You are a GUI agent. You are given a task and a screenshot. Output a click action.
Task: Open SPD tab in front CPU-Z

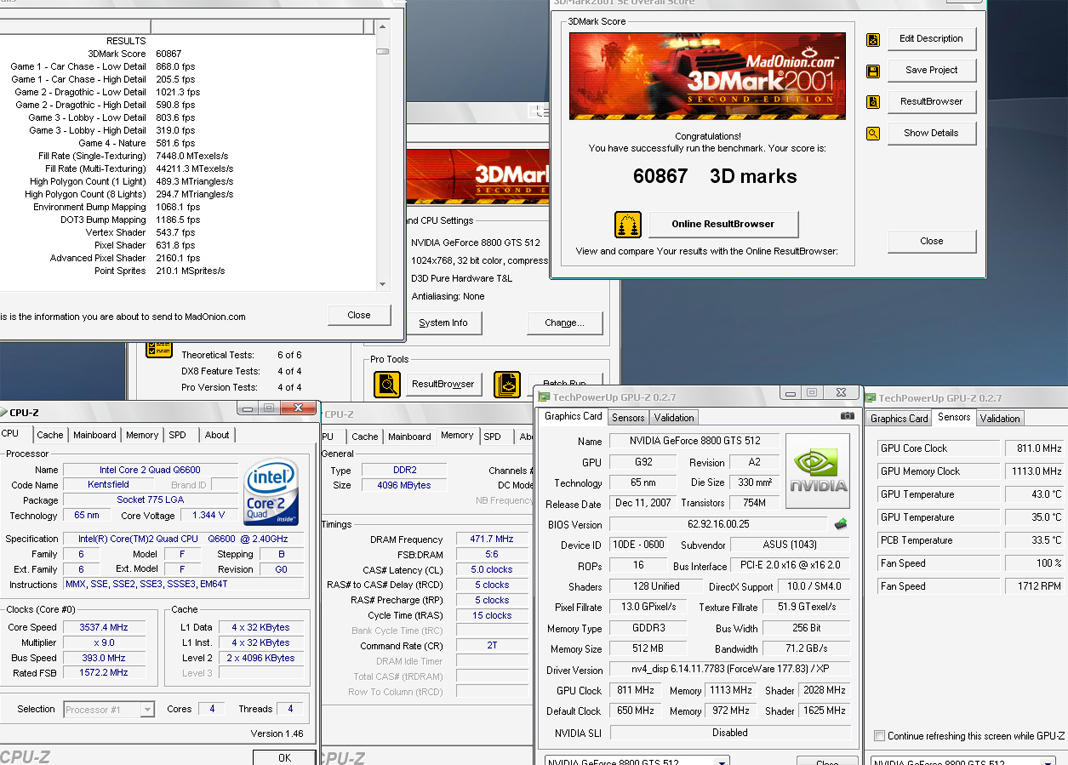[177, 435]
